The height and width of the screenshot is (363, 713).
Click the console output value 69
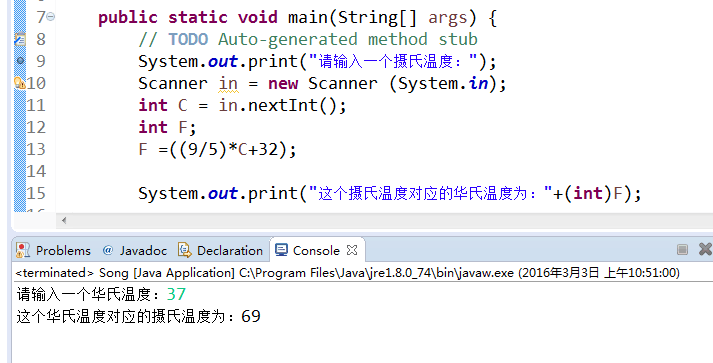tap(251, 317)
